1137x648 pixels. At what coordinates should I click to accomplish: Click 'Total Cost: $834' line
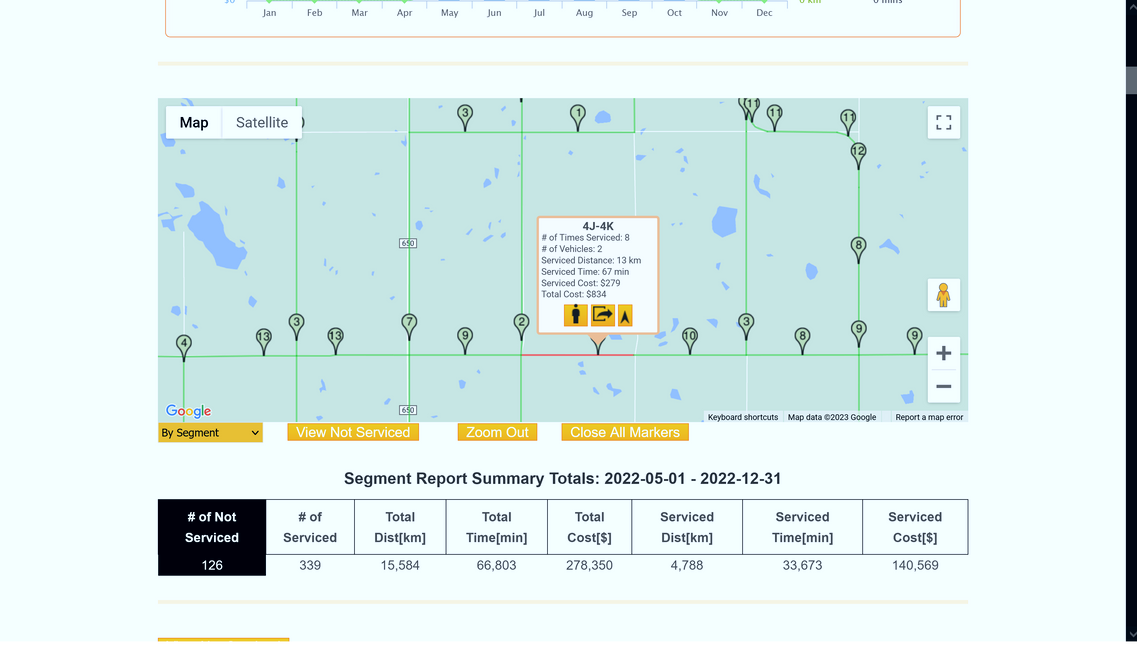[x=574, y=294]
